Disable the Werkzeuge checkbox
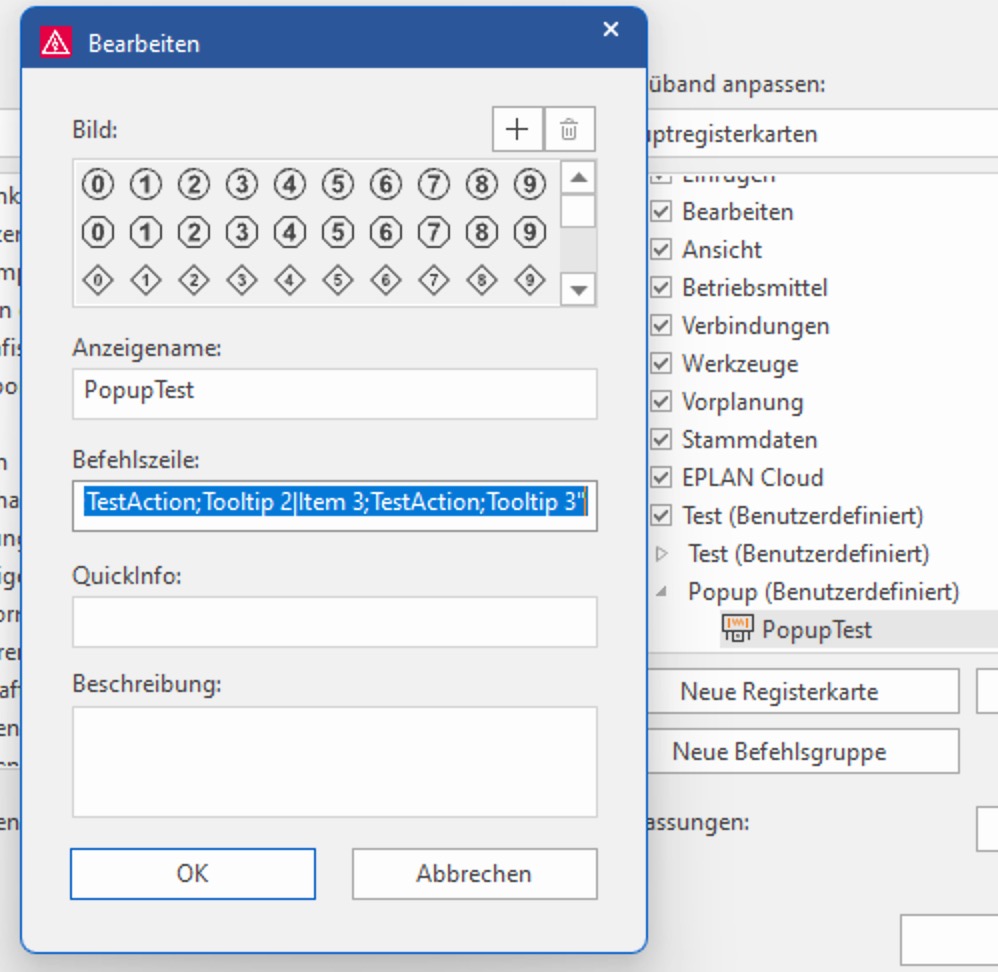The height and width of the screenshot is (972, 998). coord(661,364)
